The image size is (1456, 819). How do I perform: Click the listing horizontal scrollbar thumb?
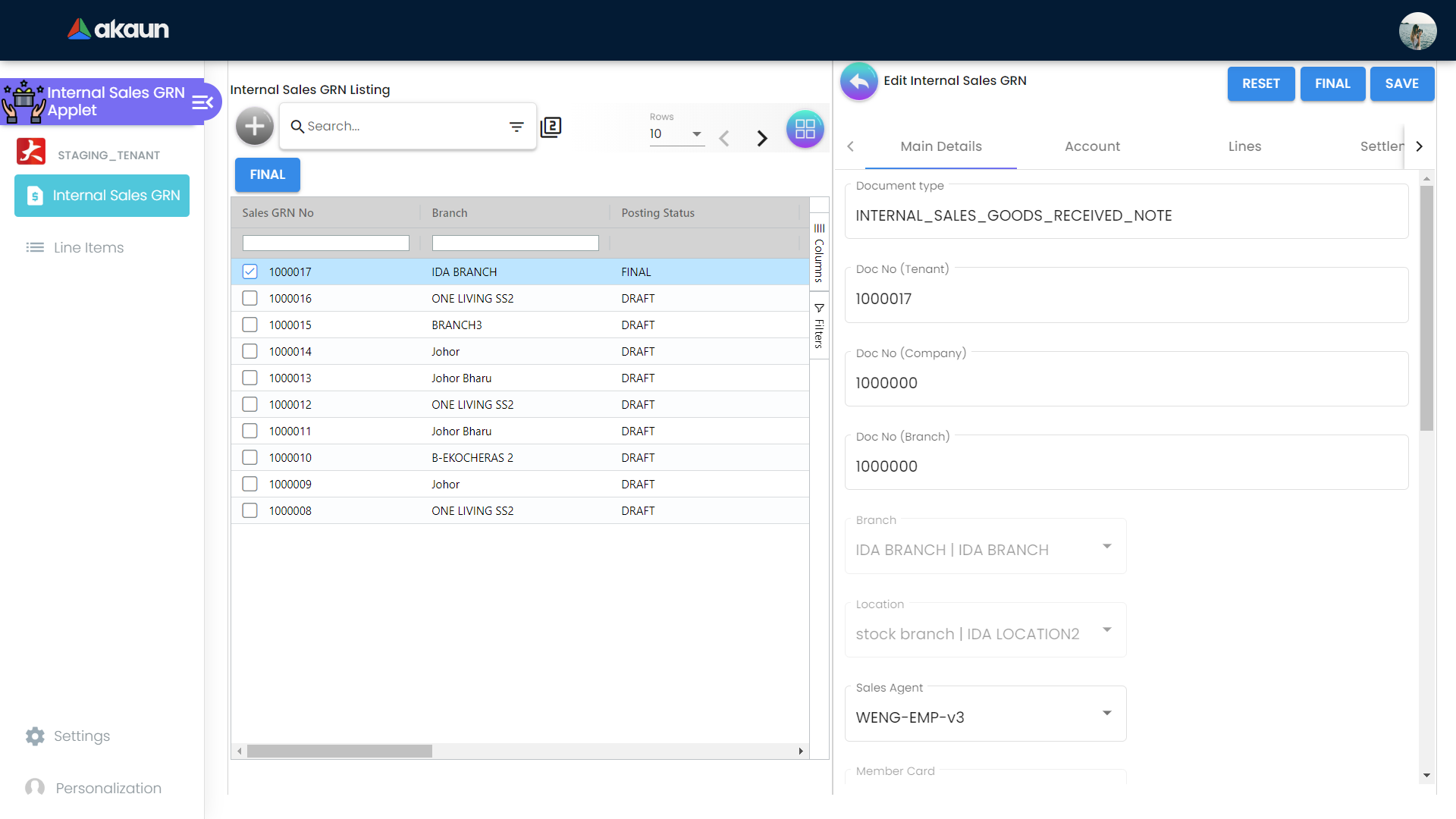(x=339, y=751)
